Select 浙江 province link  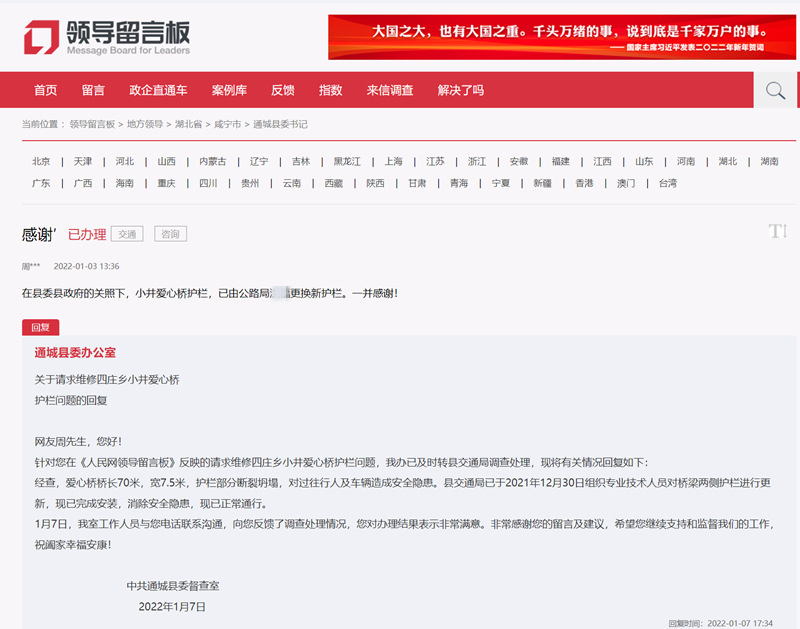point(477,161)
